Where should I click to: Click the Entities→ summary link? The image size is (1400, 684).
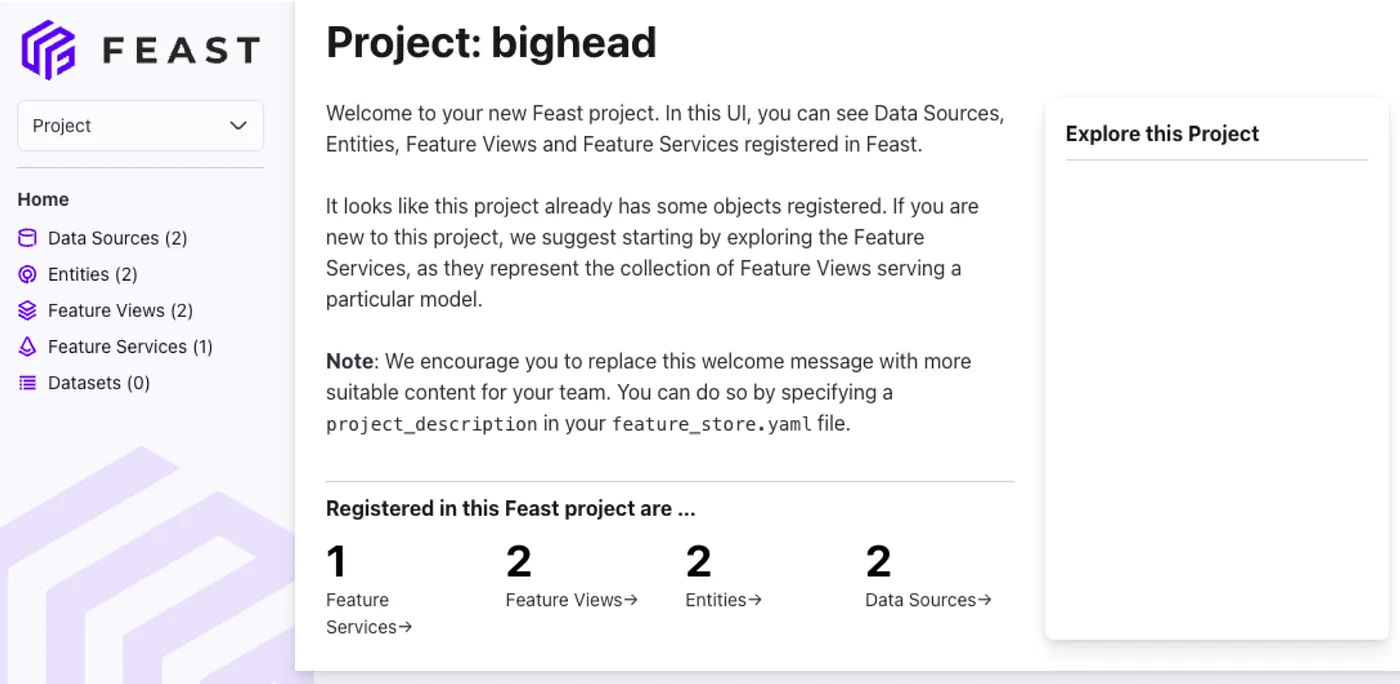[x=723, y=600]
